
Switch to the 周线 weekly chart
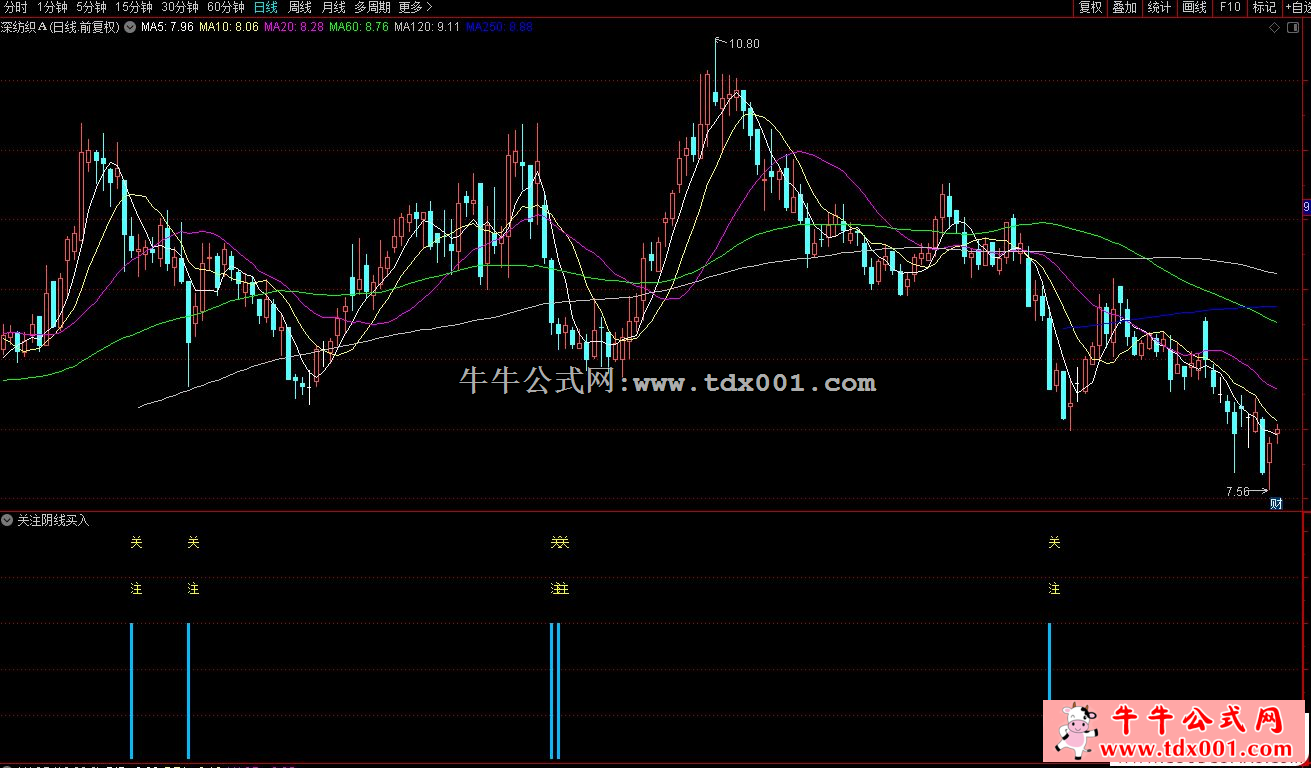coord(300,7)
